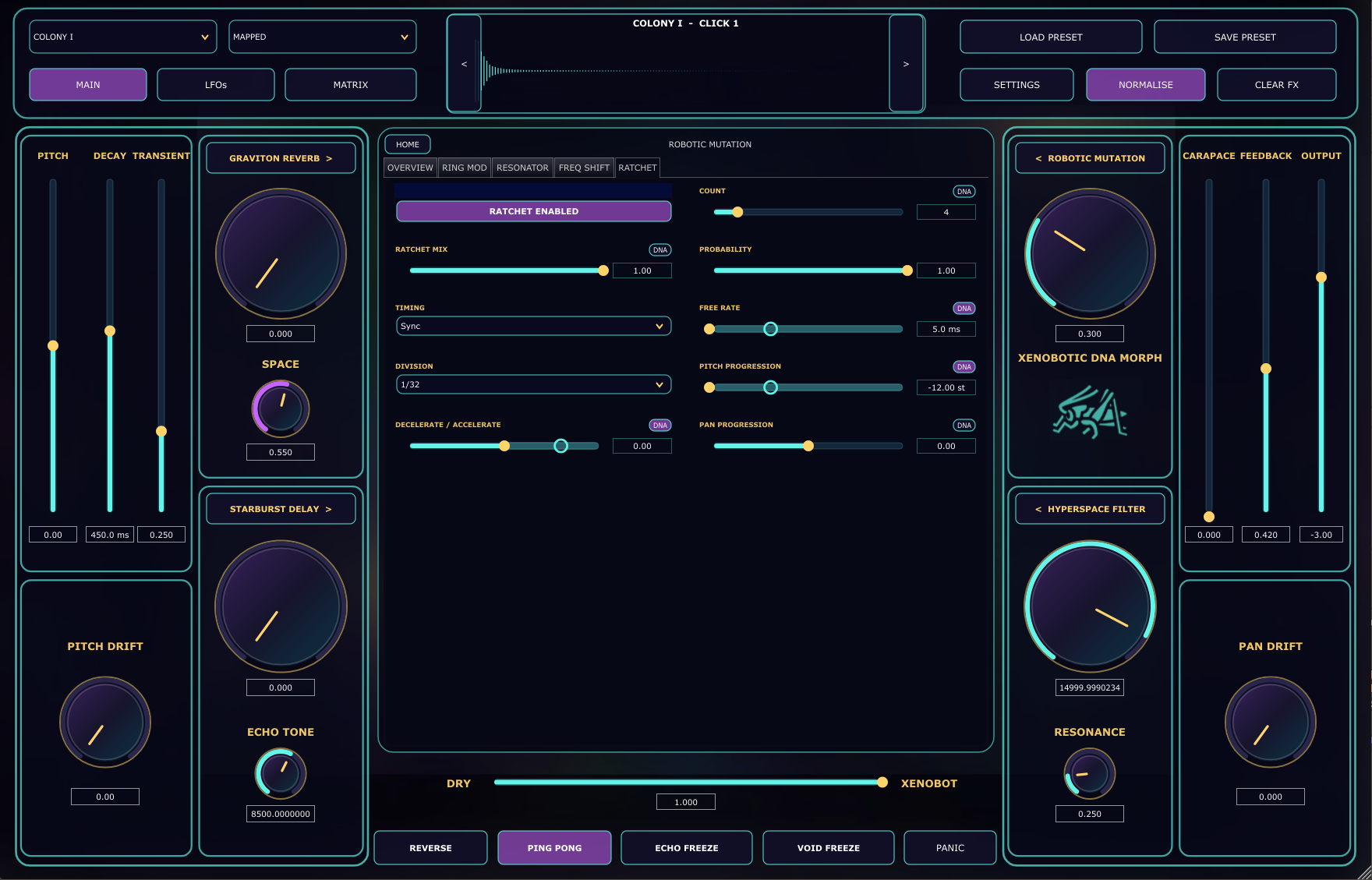
Task: Toggle the DNA badge for Ratchet Mix
Action: pyautogui.click(x=660, y=250)
